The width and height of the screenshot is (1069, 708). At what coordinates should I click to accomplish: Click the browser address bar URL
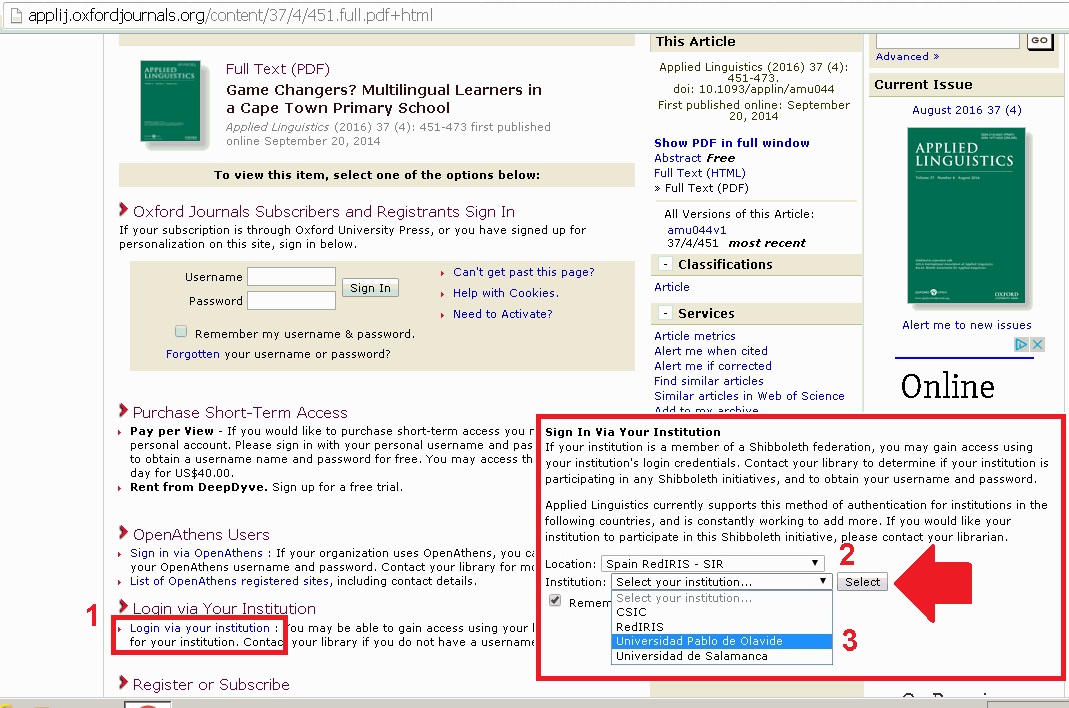click(230, 15)
